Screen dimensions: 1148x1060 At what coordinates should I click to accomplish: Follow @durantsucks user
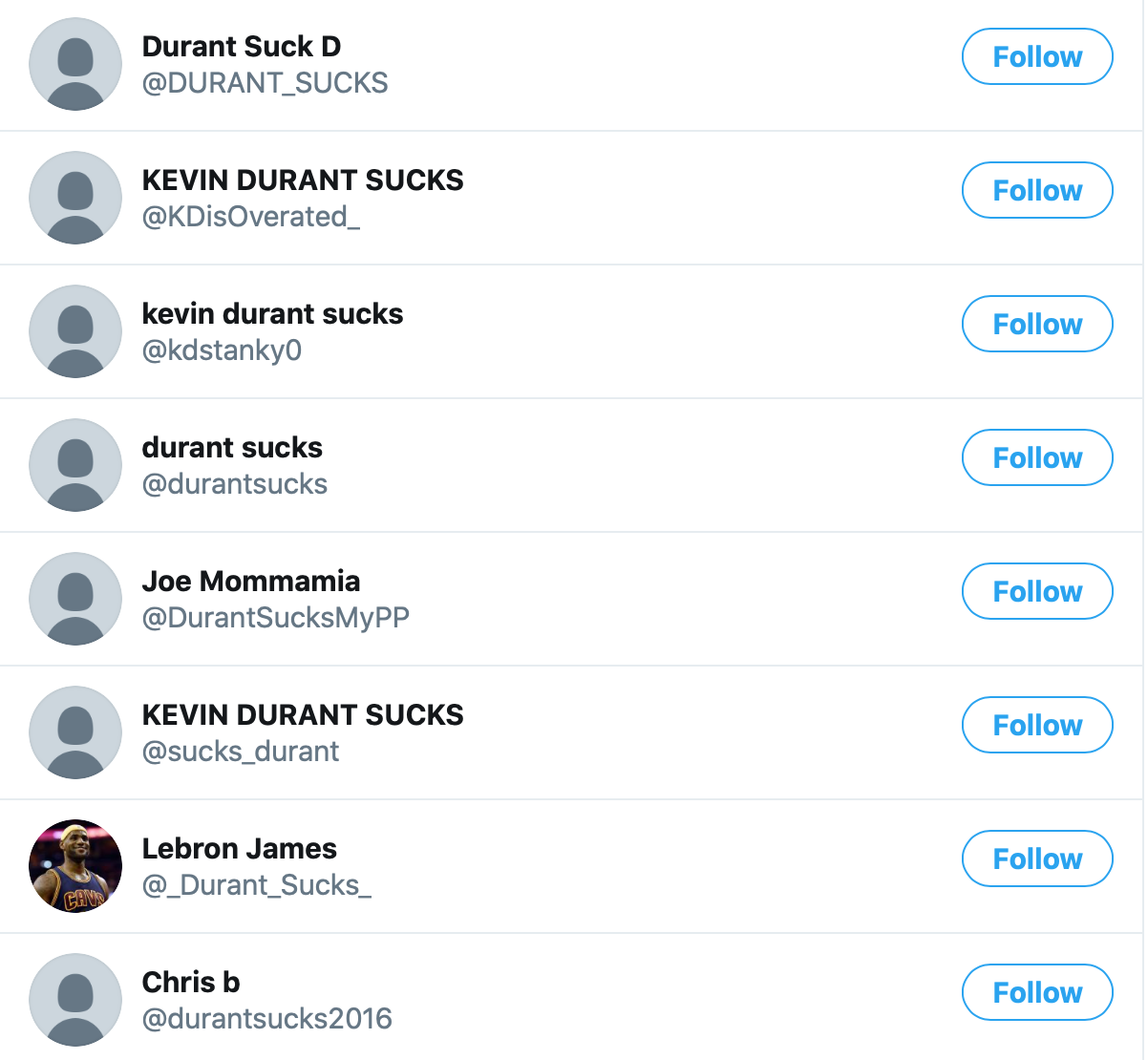pos(1037,457)
